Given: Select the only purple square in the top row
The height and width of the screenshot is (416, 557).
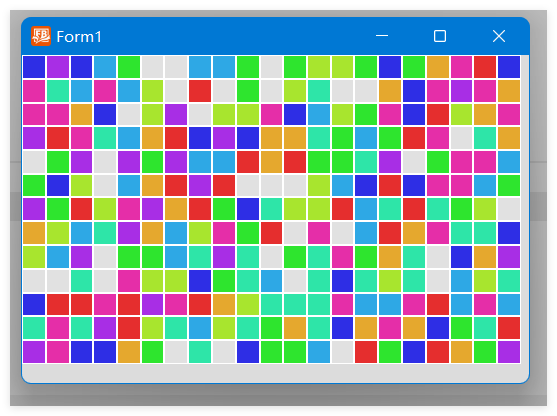Looking at the screenshot, I should pyautogui.click(x=58, y=67).
